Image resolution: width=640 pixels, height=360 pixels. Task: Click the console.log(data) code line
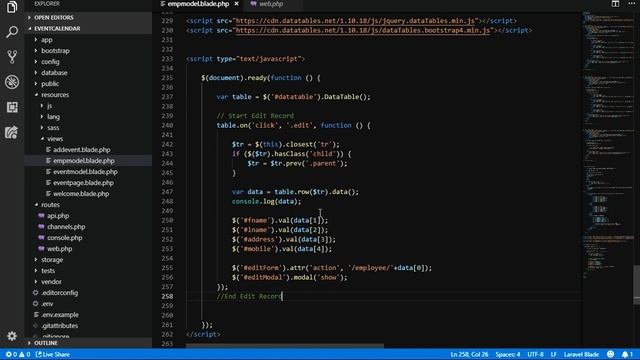(266, 202)
